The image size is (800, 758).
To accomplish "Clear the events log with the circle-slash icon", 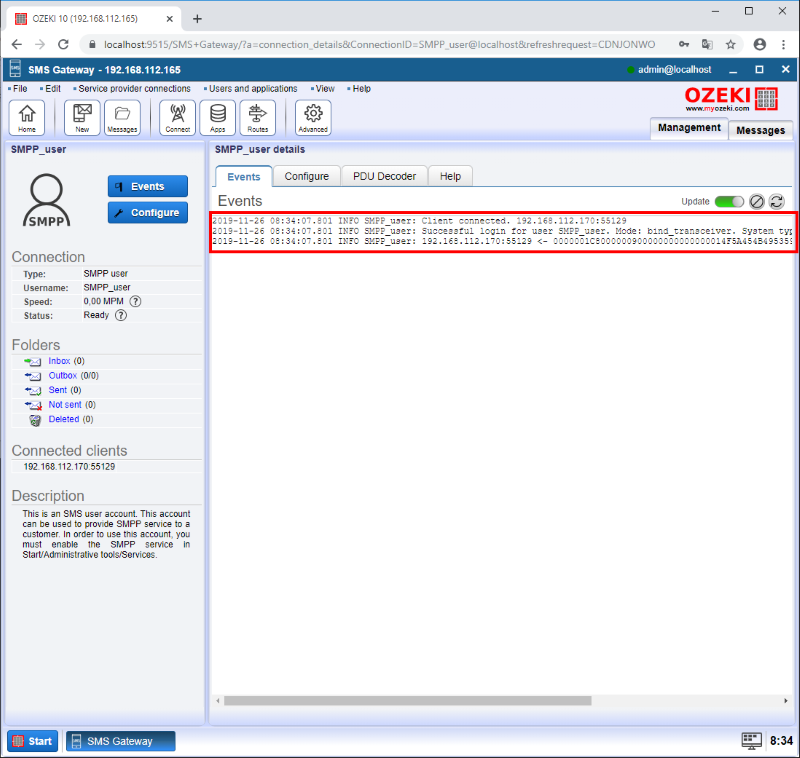I will click(757, 201).
